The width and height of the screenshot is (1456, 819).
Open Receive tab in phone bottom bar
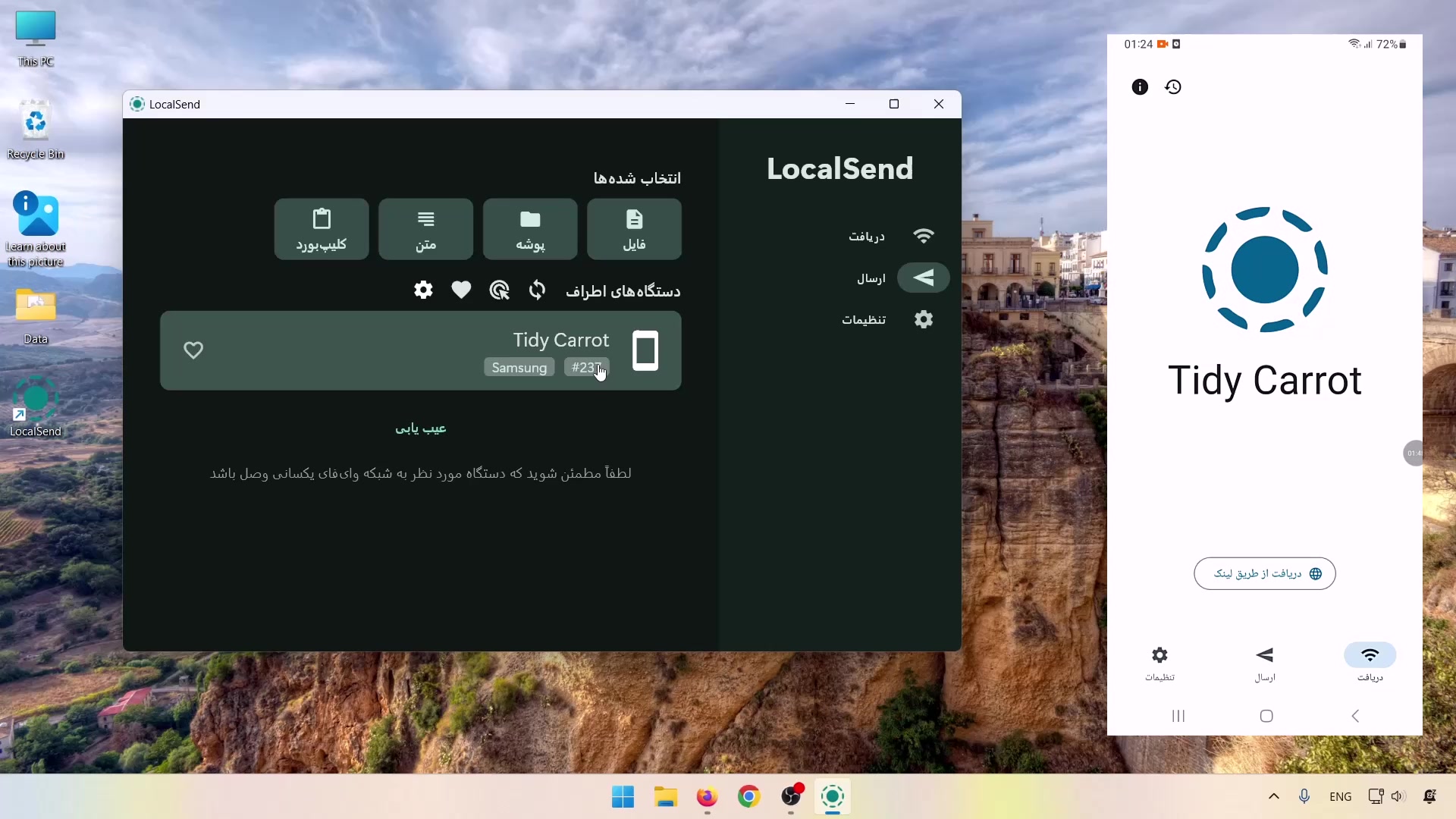point(1370,663)
